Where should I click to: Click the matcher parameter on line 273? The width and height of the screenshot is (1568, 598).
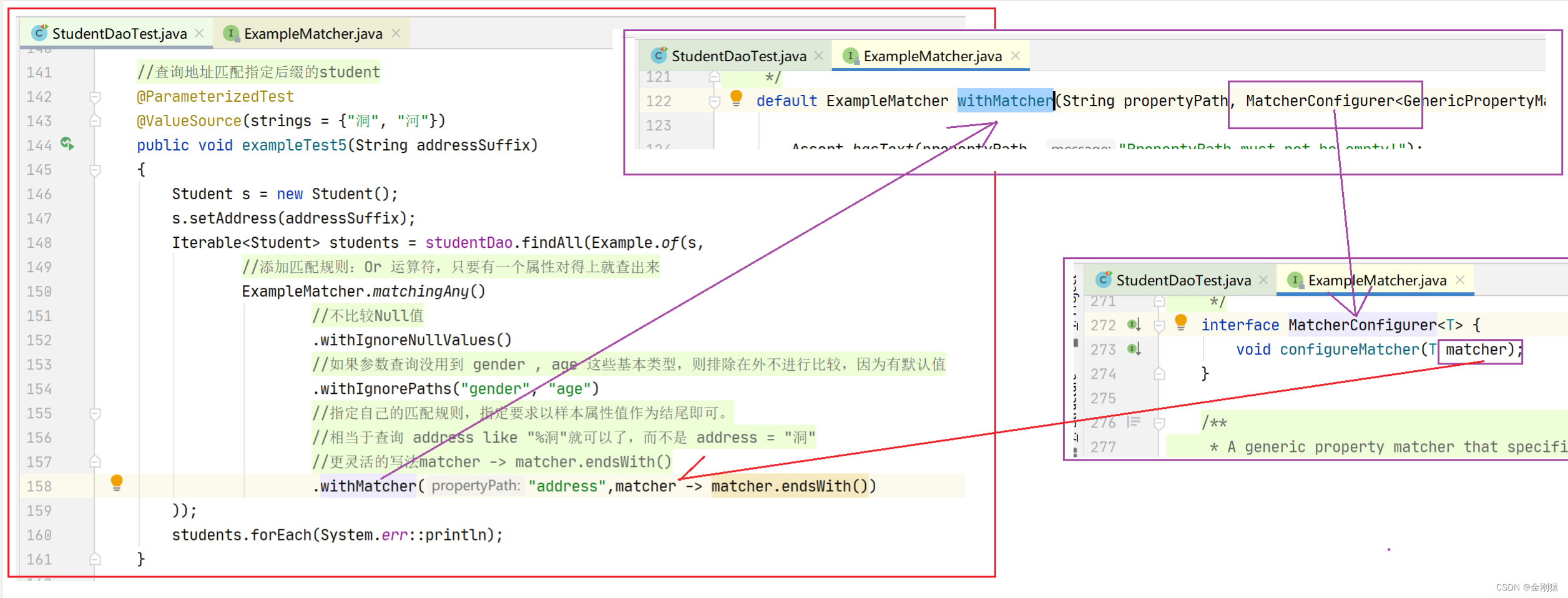pos(1476,349)
